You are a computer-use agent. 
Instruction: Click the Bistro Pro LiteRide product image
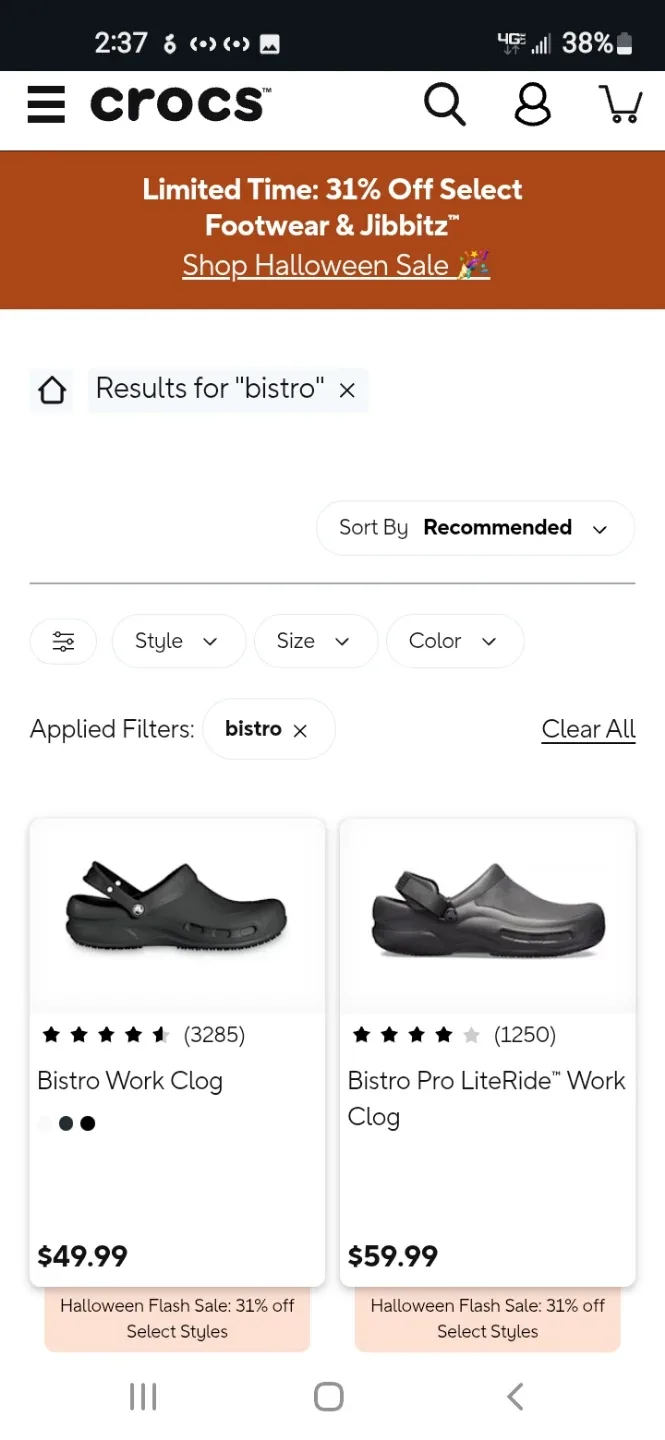point(487,915)
